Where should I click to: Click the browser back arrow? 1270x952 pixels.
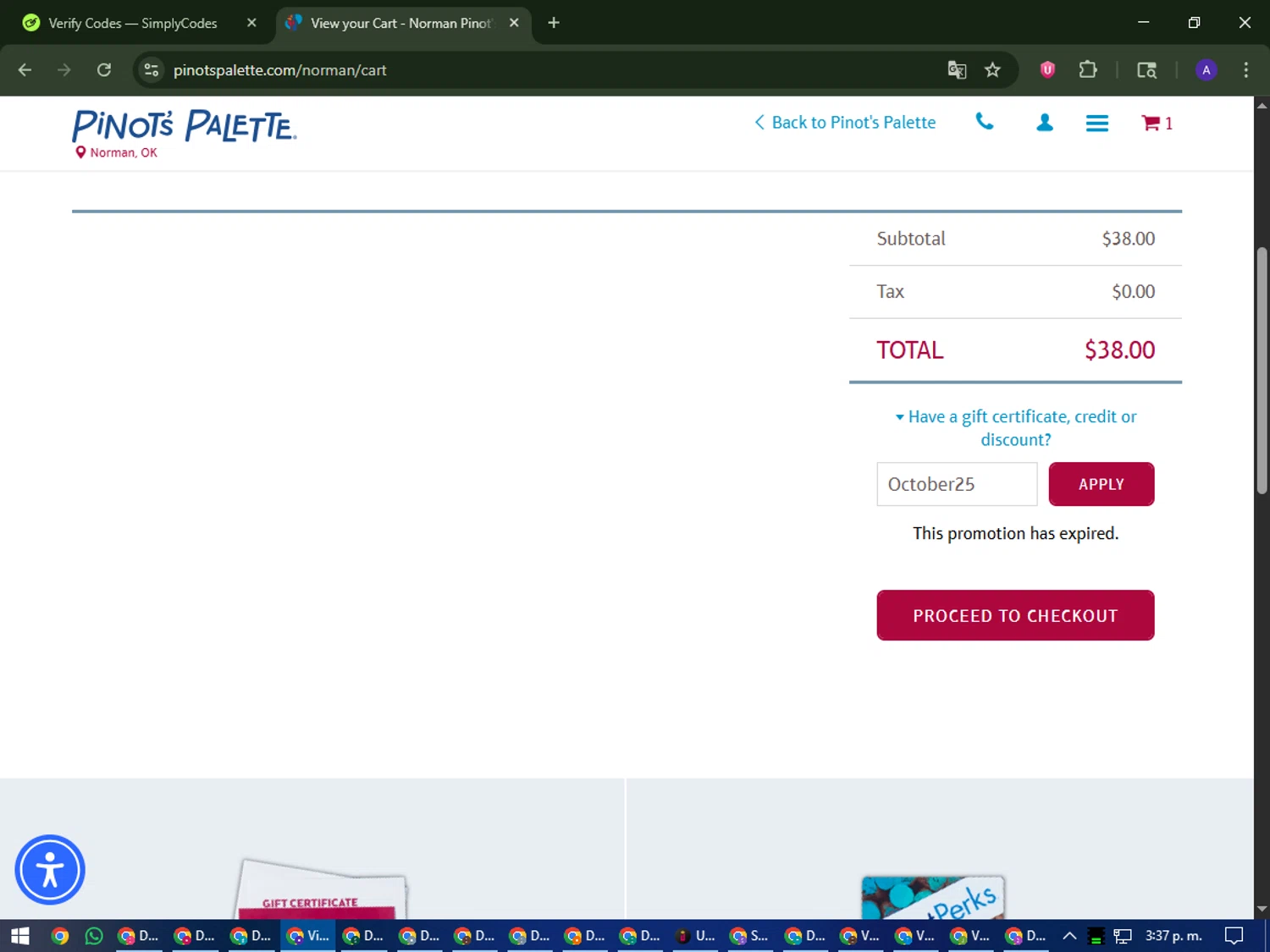[x=25, y=70]
